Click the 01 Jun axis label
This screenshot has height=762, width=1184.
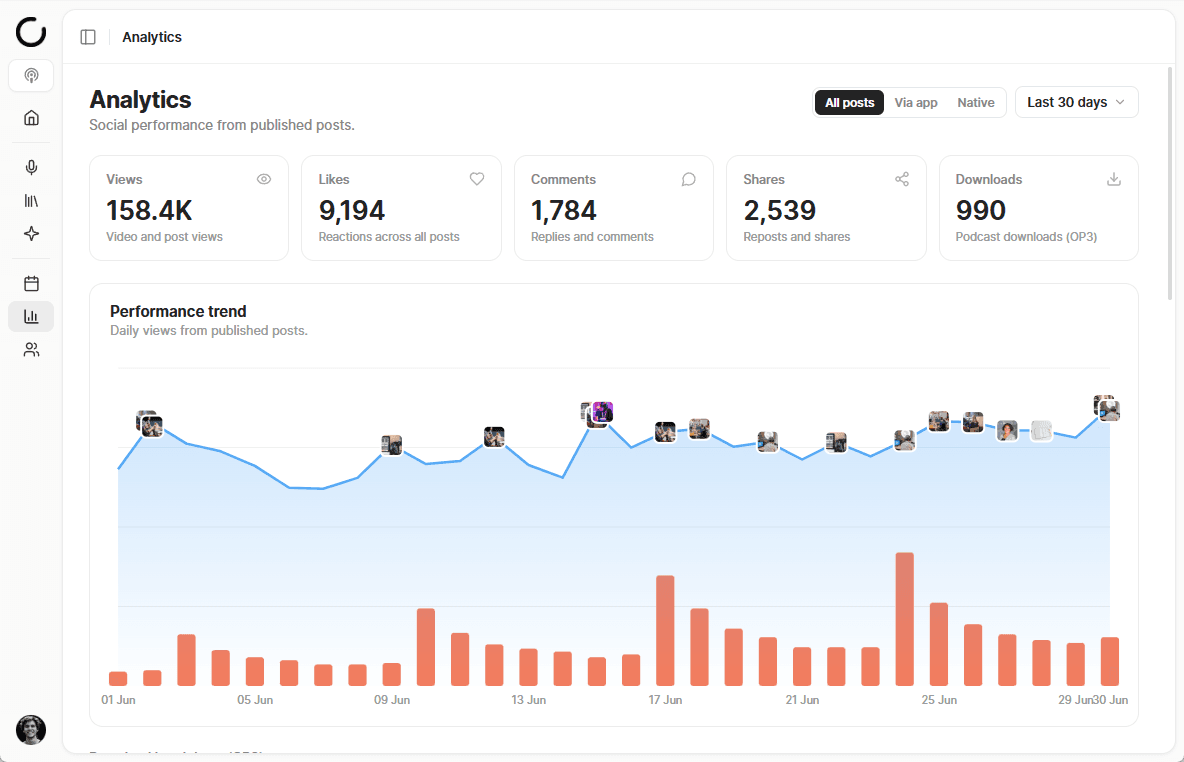tap(119, 700)
